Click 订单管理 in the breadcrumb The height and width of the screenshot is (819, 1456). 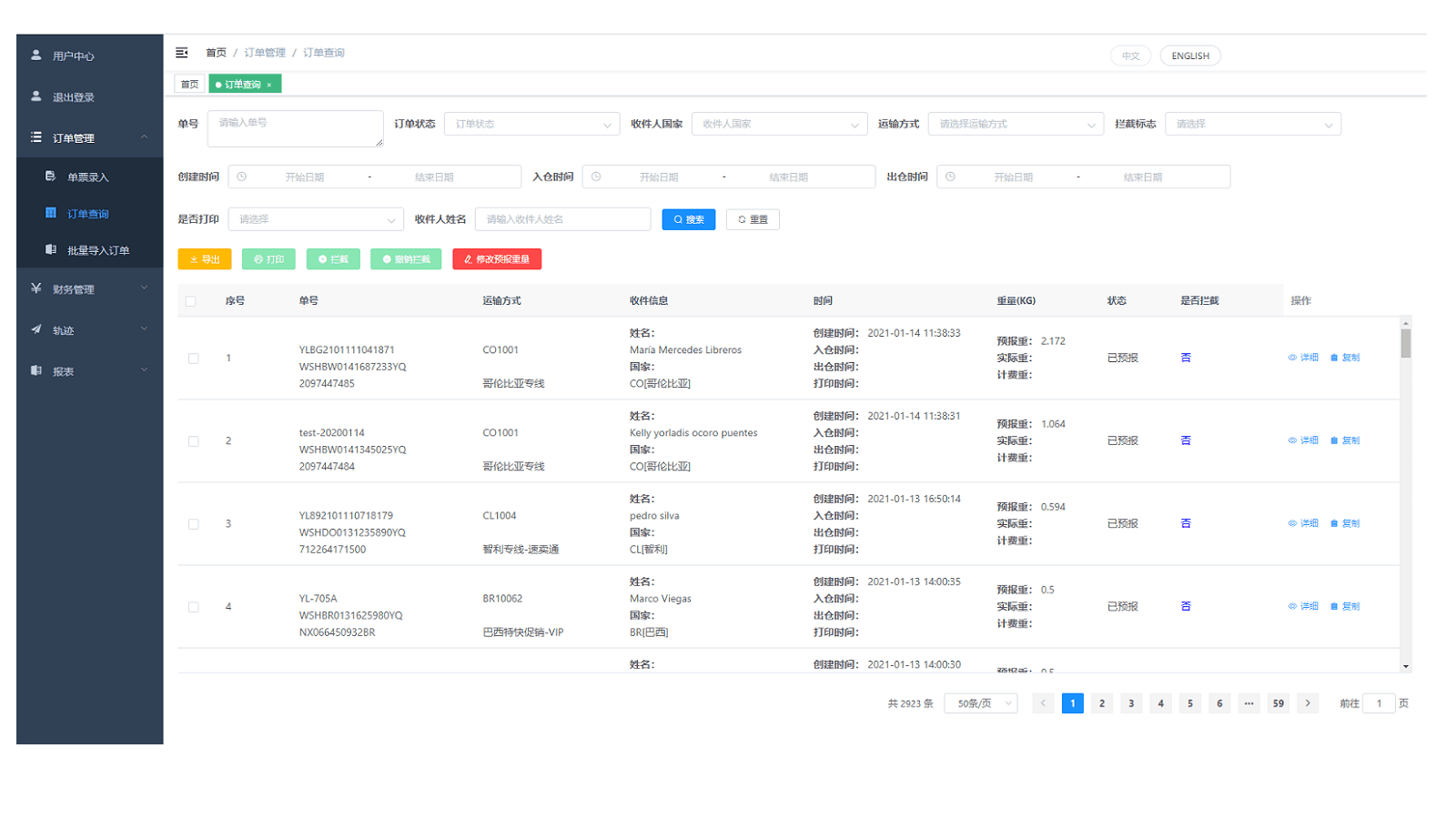[264, 52]
